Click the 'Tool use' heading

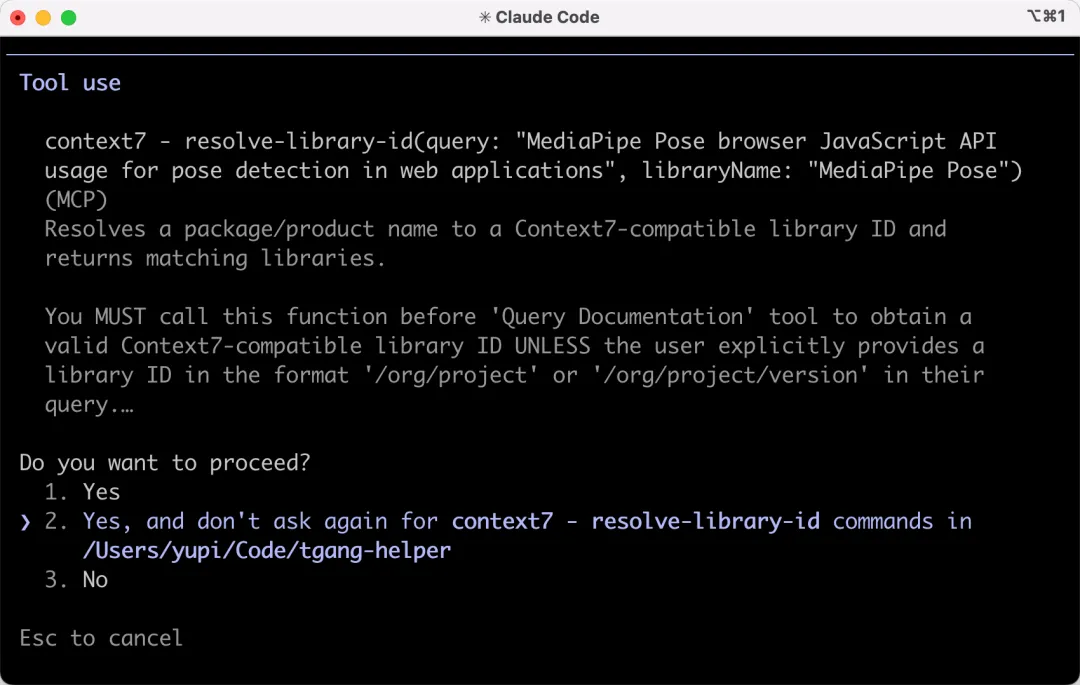tap(70, 83)
